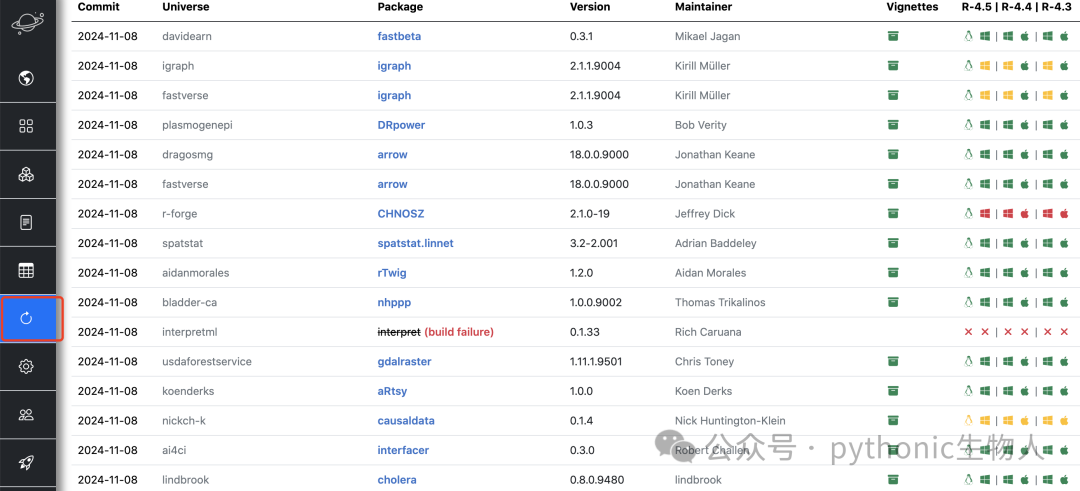Open vignettes icon for spatstat.linnet row
This screenshot has height=491, width=1080.
pyautogui.click(x=893, y=243)
